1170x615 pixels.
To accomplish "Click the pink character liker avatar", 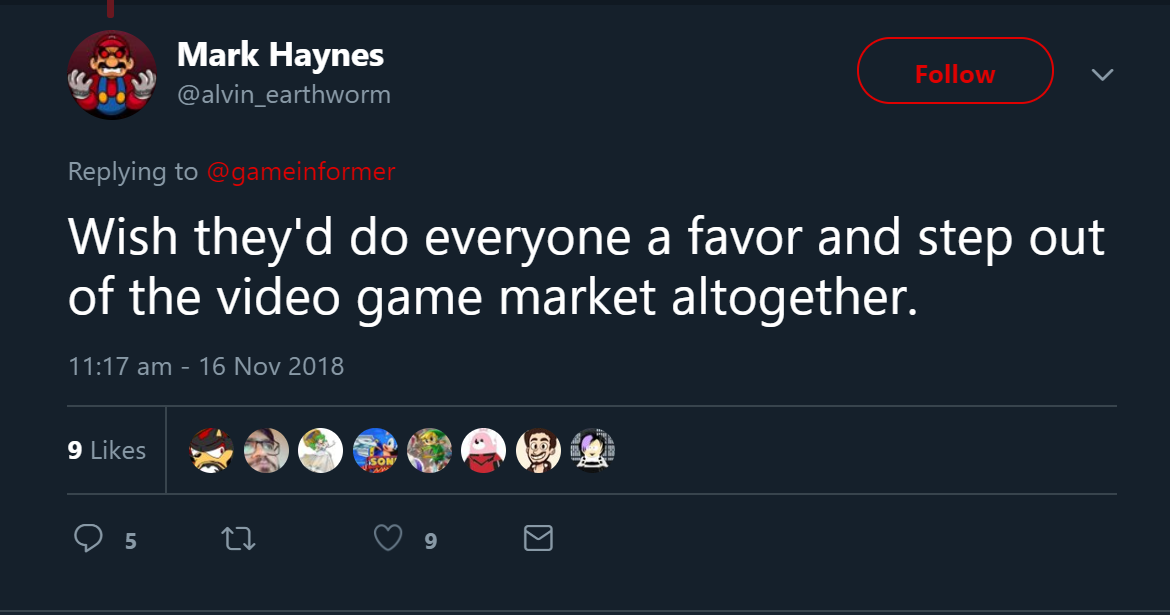I will pyautogui.click(x=483, y=451).
